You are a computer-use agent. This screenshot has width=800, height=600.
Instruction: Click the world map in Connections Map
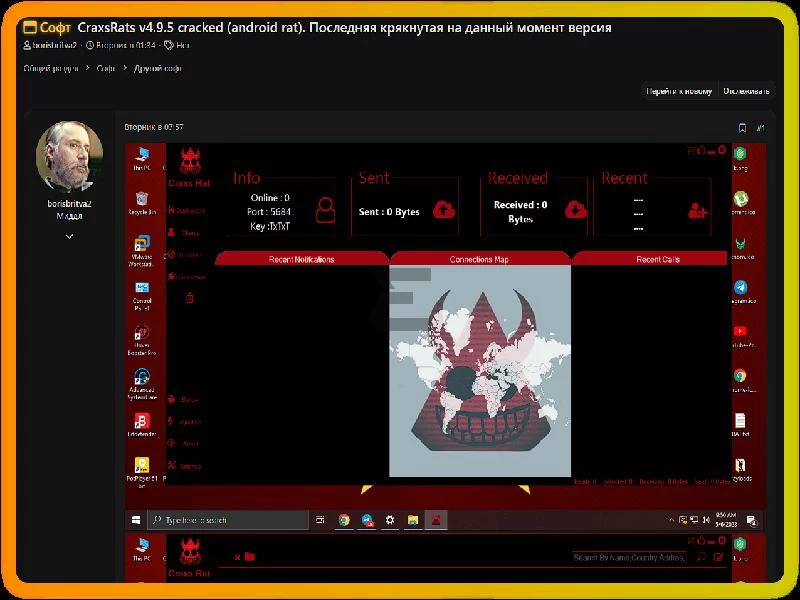[x=480, y=371]
